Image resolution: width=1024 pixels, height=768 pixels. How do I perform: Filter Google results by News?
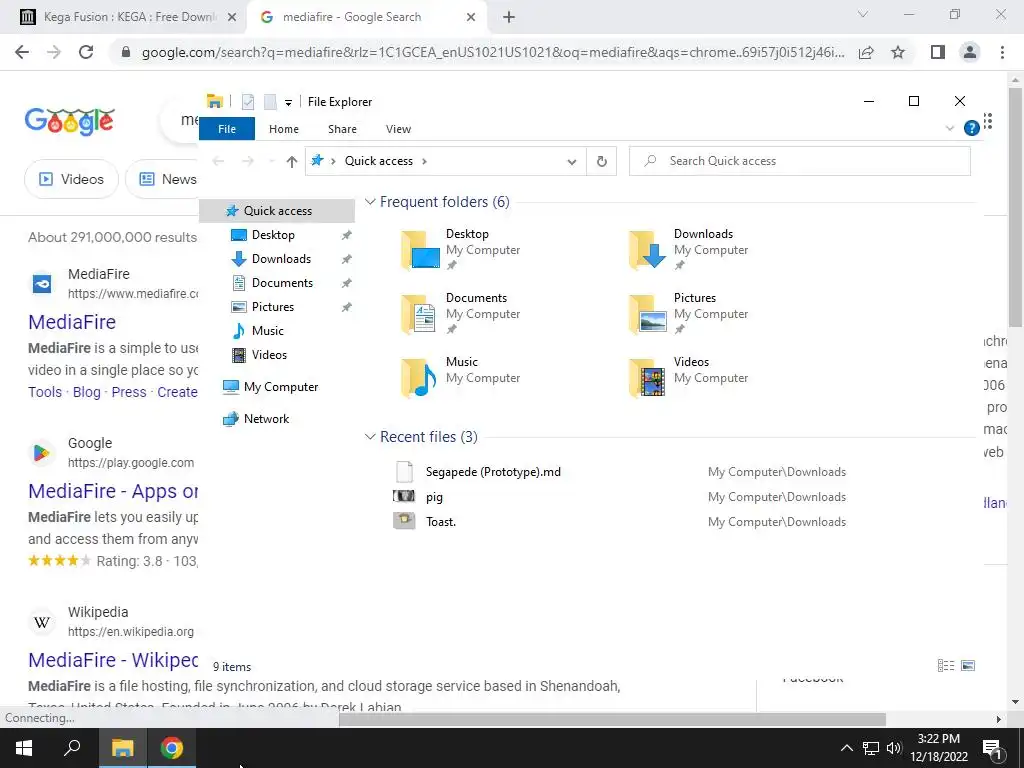point(163,179)
